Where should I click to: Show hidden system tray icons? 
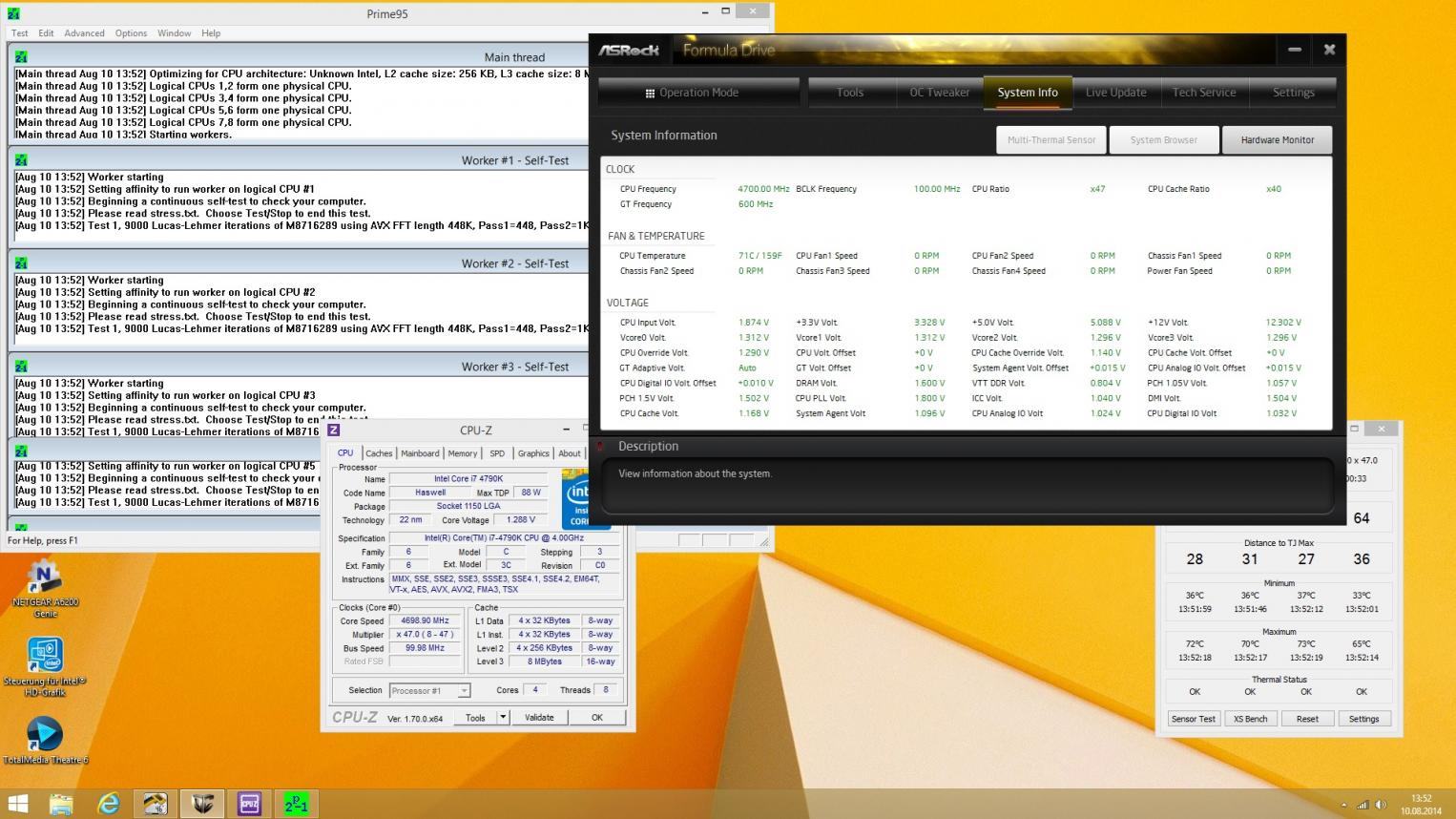[1343, 805]
